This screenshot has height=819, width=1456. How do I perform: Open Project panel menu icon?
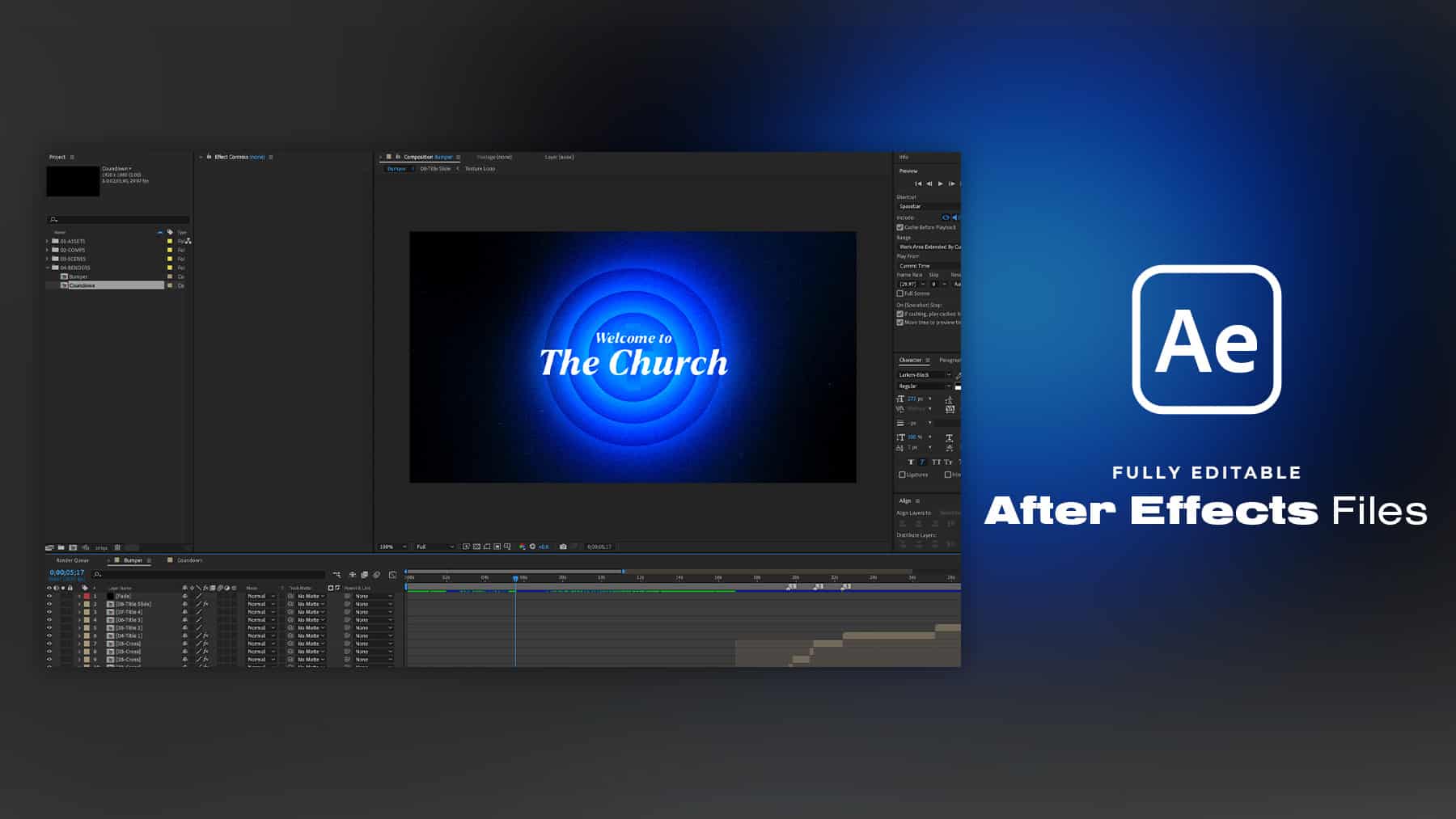pos(72,157)
